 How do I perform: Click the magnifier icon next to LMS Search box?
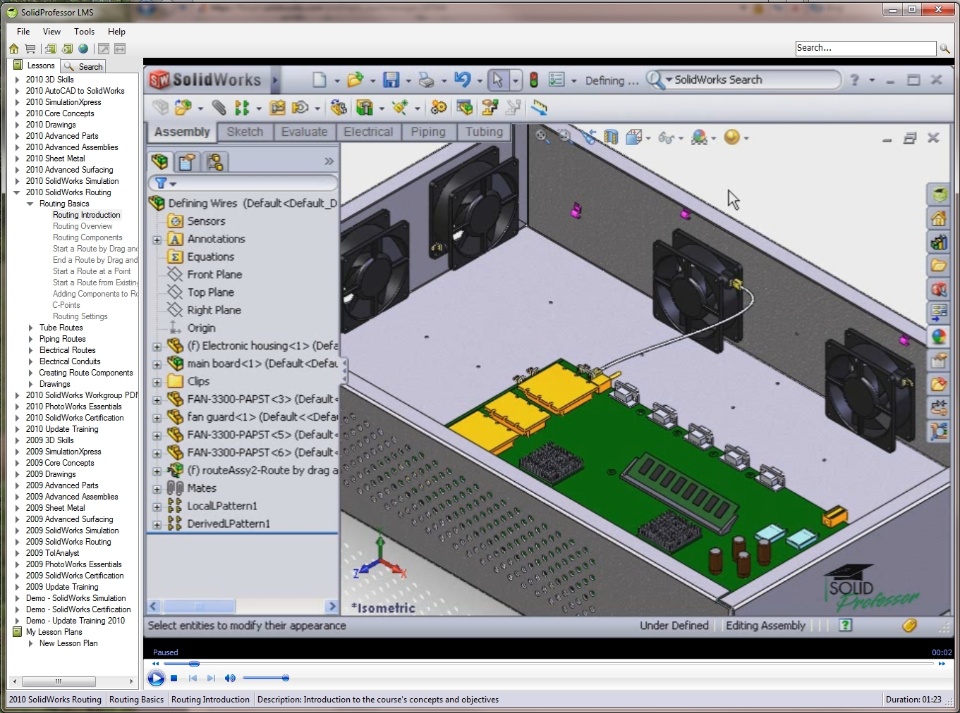[945, 48]
